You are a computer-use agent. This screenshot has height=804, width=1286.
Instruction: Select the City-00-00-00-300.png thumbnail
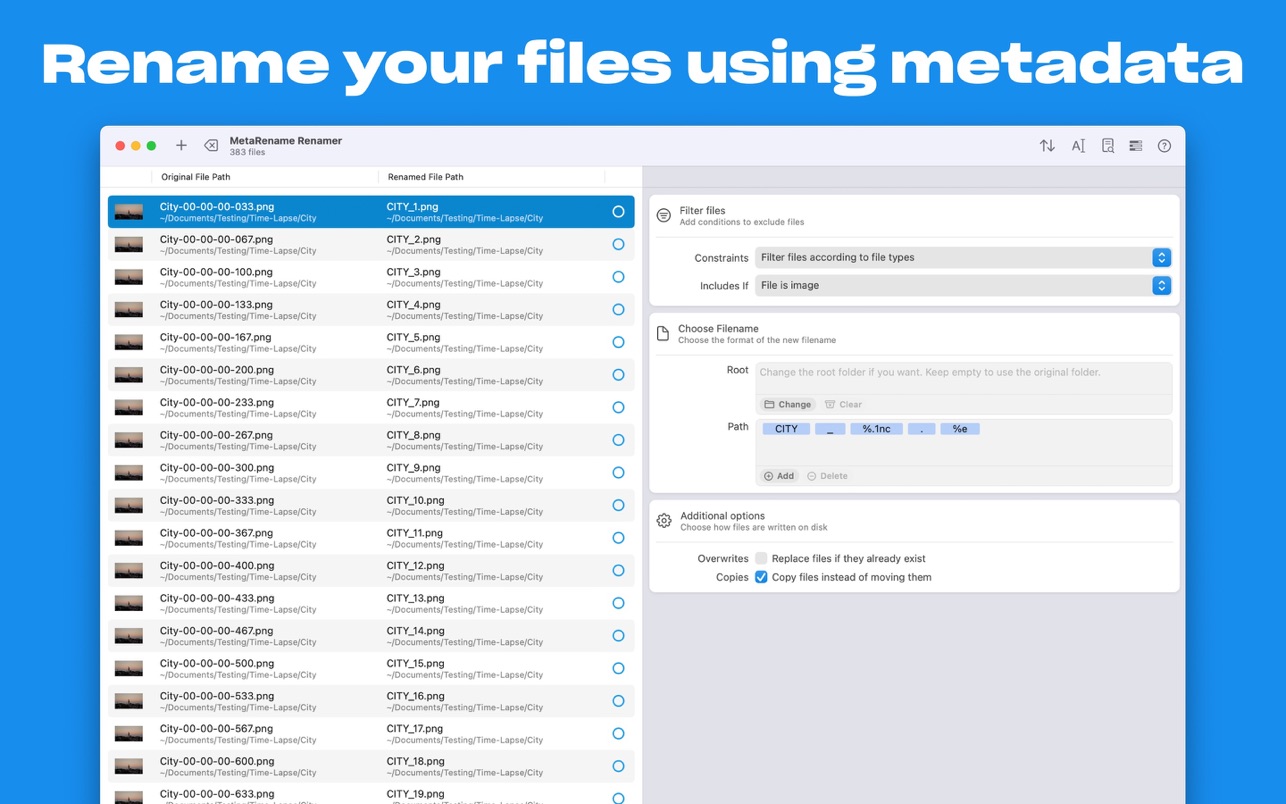click(x=128, y=473)
